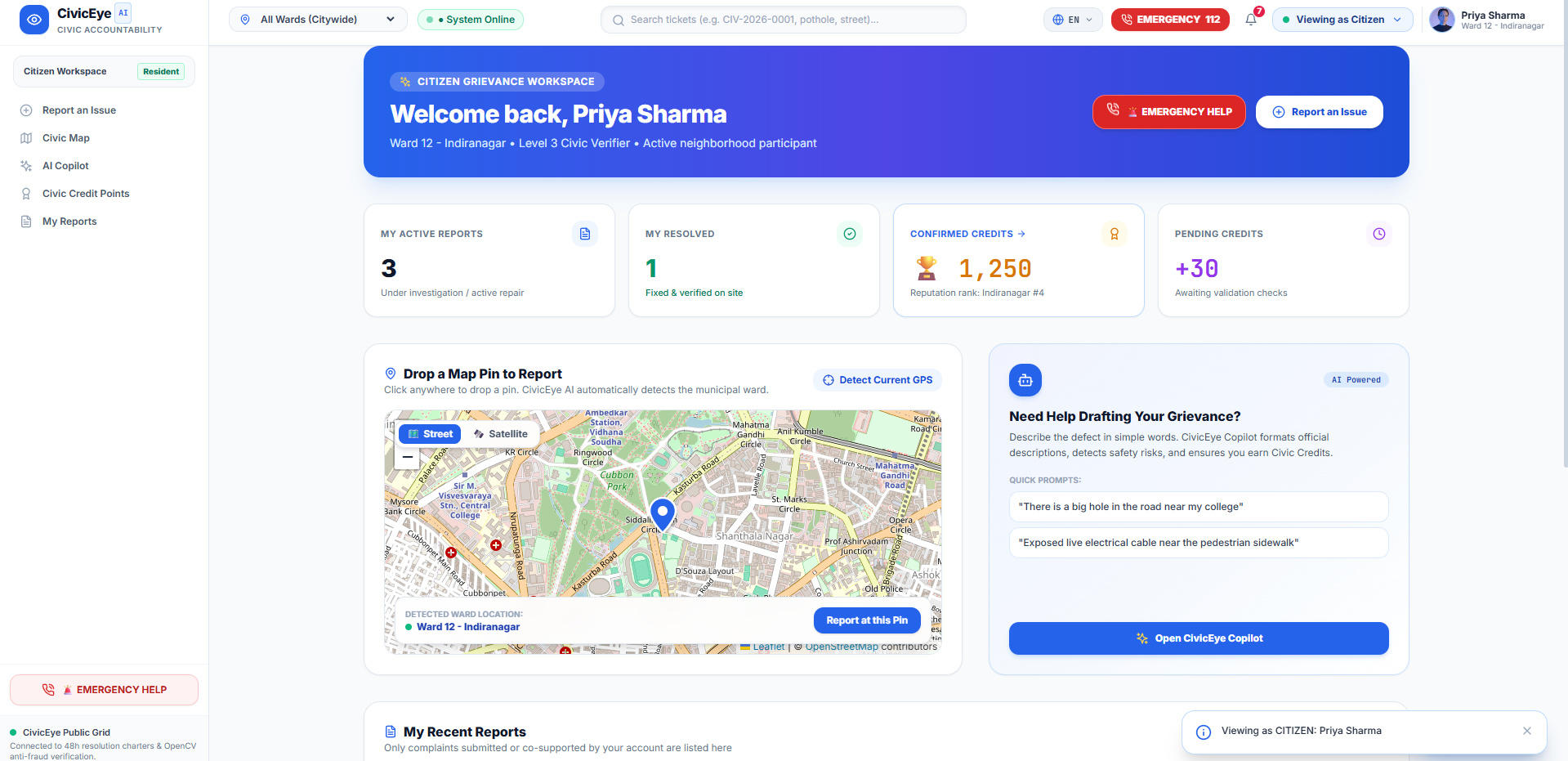Viewport: 1568px width, 761px height.
Task: Open the EN language selector
Action: [x=1072, y=20]
